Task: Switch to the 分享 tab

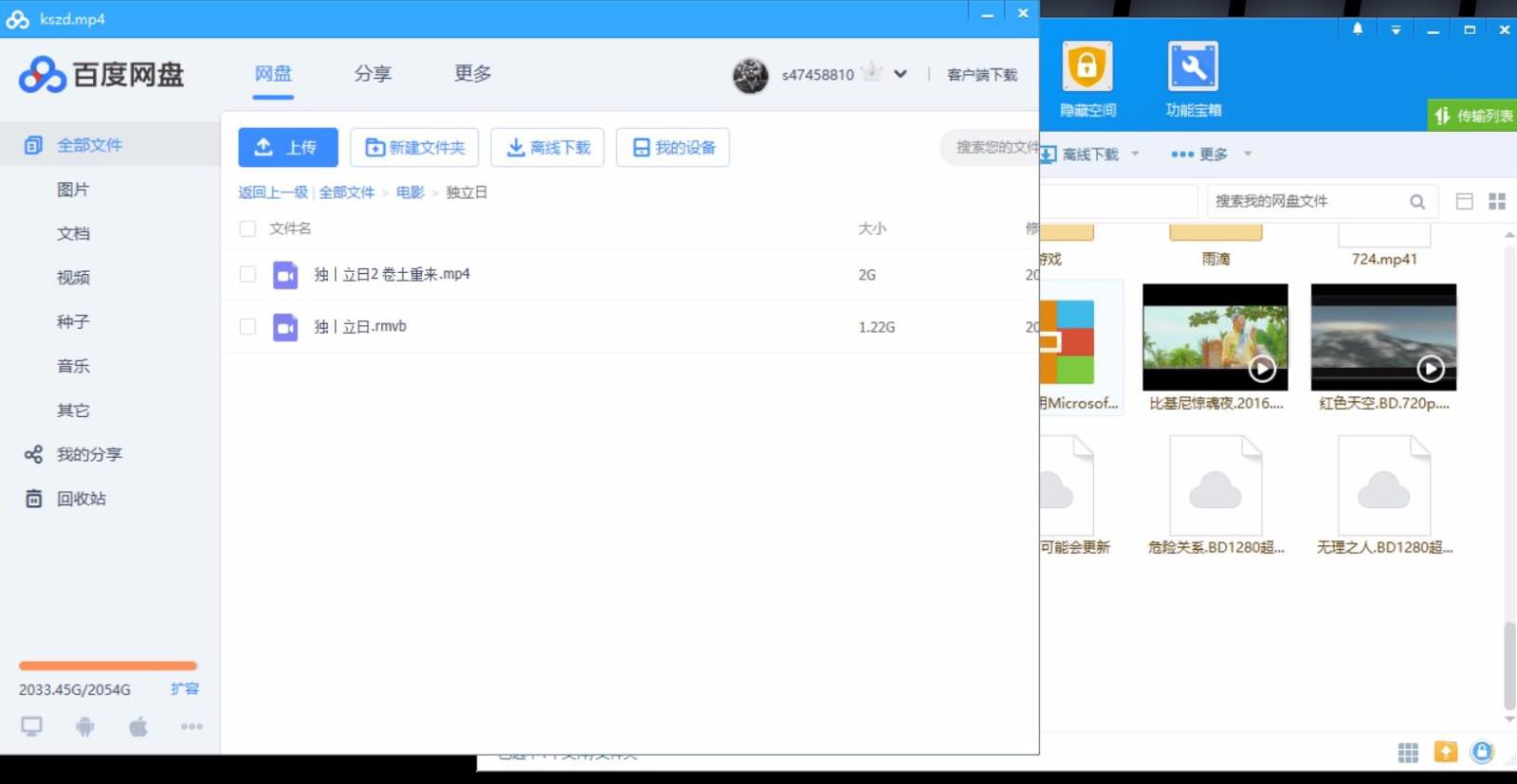Action: [x=373, y=73]
